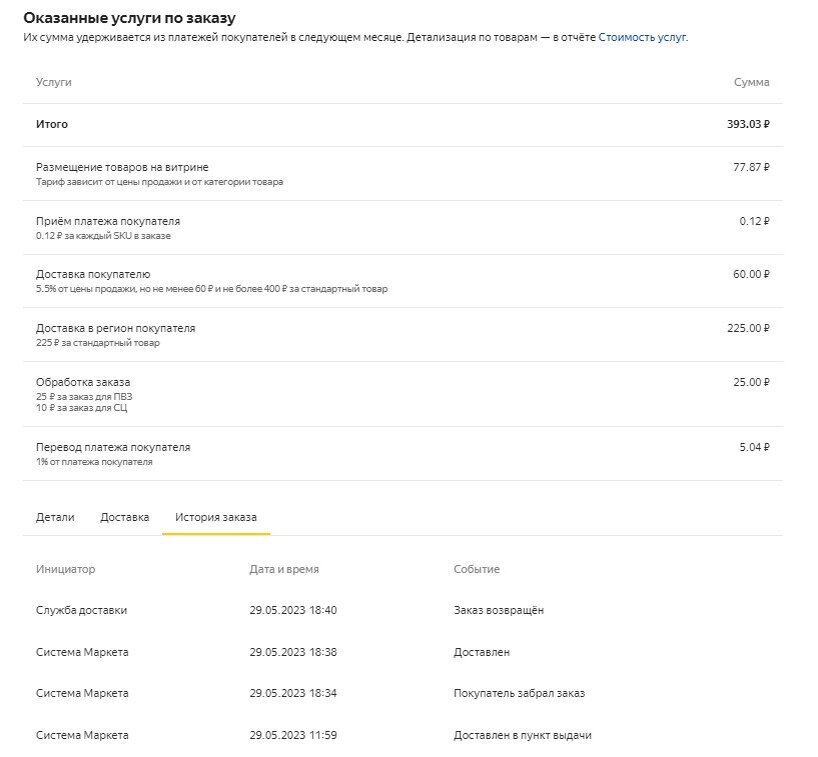Click the Перевод платежа покупателя row
818x757 pixels.
pos(403,454)
